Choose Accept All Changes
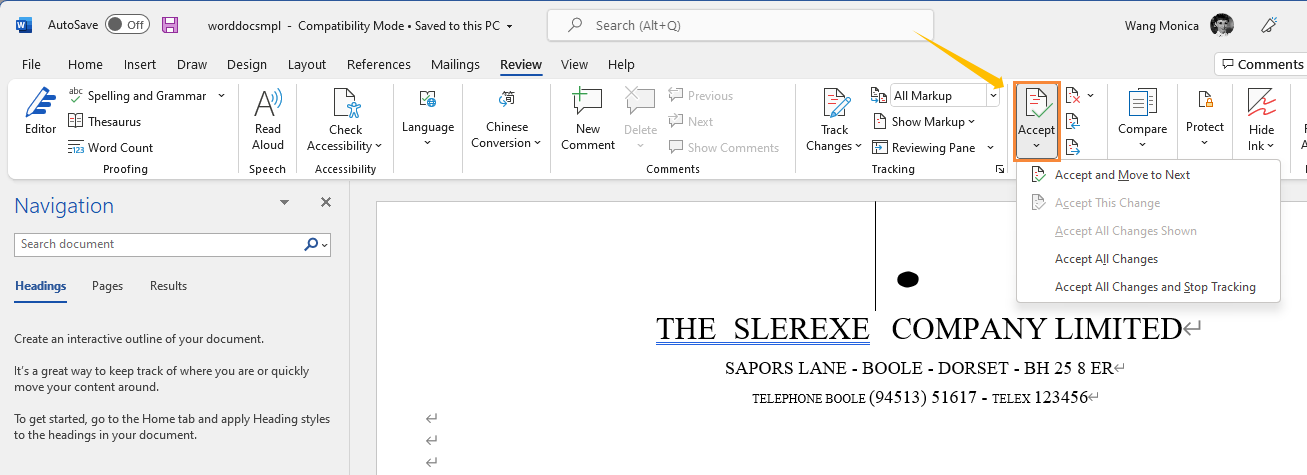The width and height of the screenshot is (1307, 475). (1148, 259)
